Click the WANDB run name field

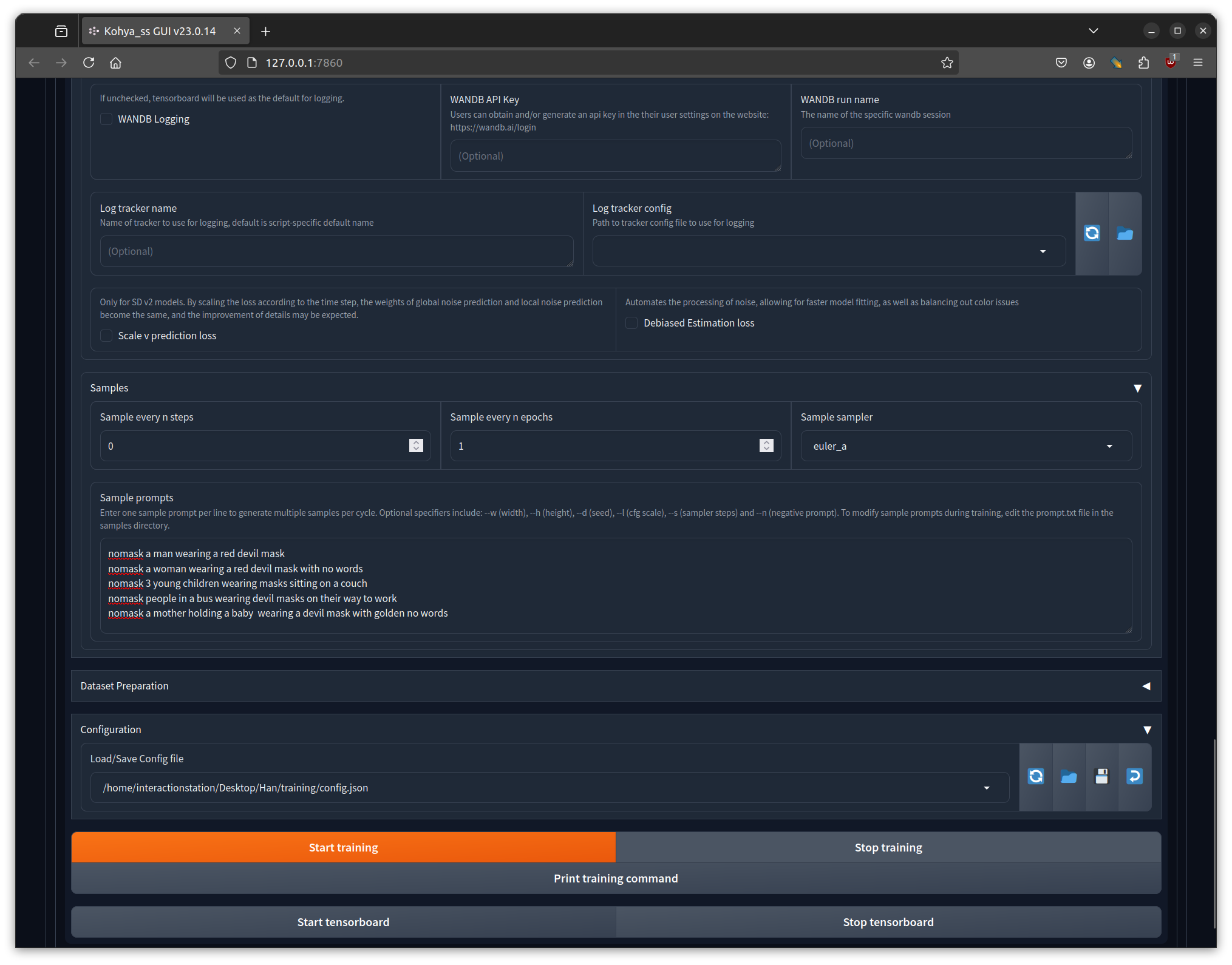tap(966, 143)
